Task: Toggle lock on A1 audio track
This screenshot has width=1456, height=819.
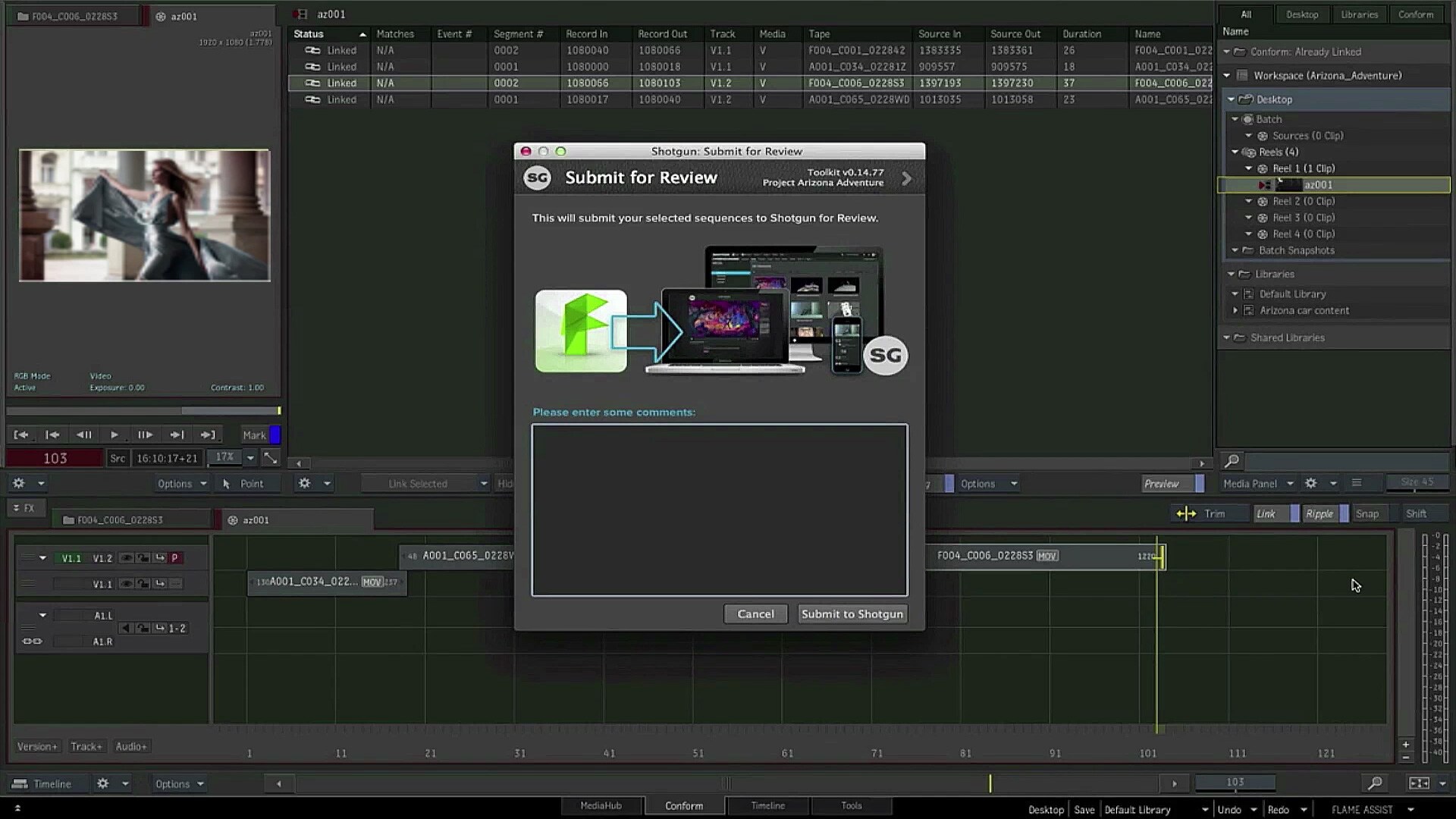Action: (x=143, y=628)
